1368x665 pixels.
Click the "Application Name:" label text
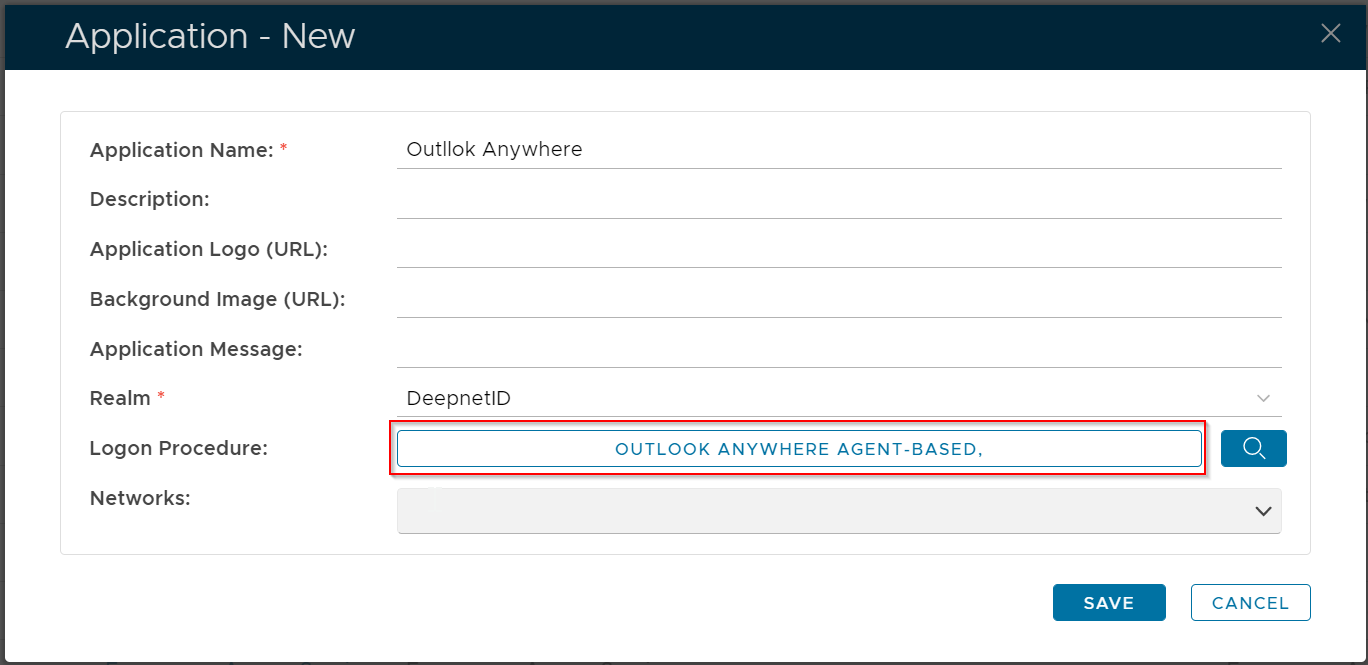pos(182,150)
